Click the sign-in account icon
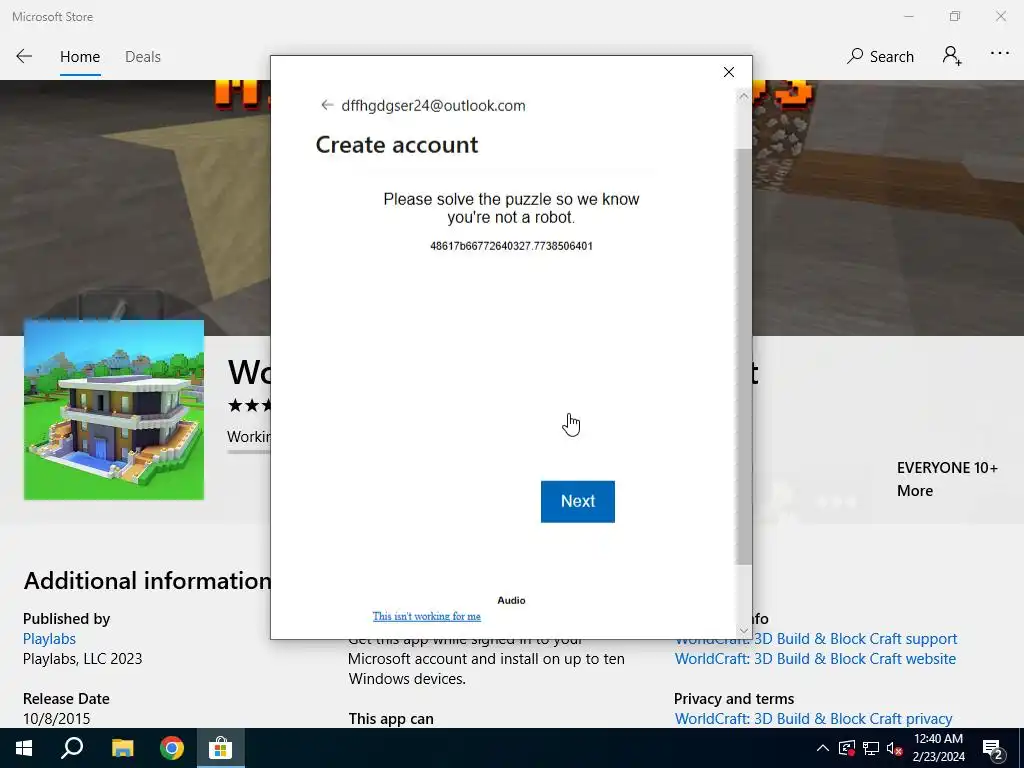This screenshot has height=768, width=1024. (x=952, y=56)
